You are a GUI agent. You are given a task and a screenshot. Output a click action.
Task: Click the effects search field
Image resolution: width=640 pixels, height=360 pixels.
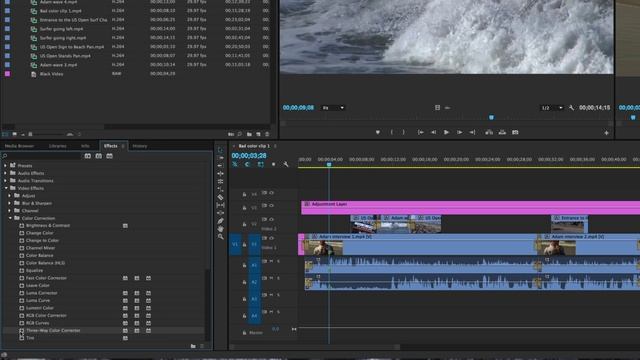[x=42, y=156]
